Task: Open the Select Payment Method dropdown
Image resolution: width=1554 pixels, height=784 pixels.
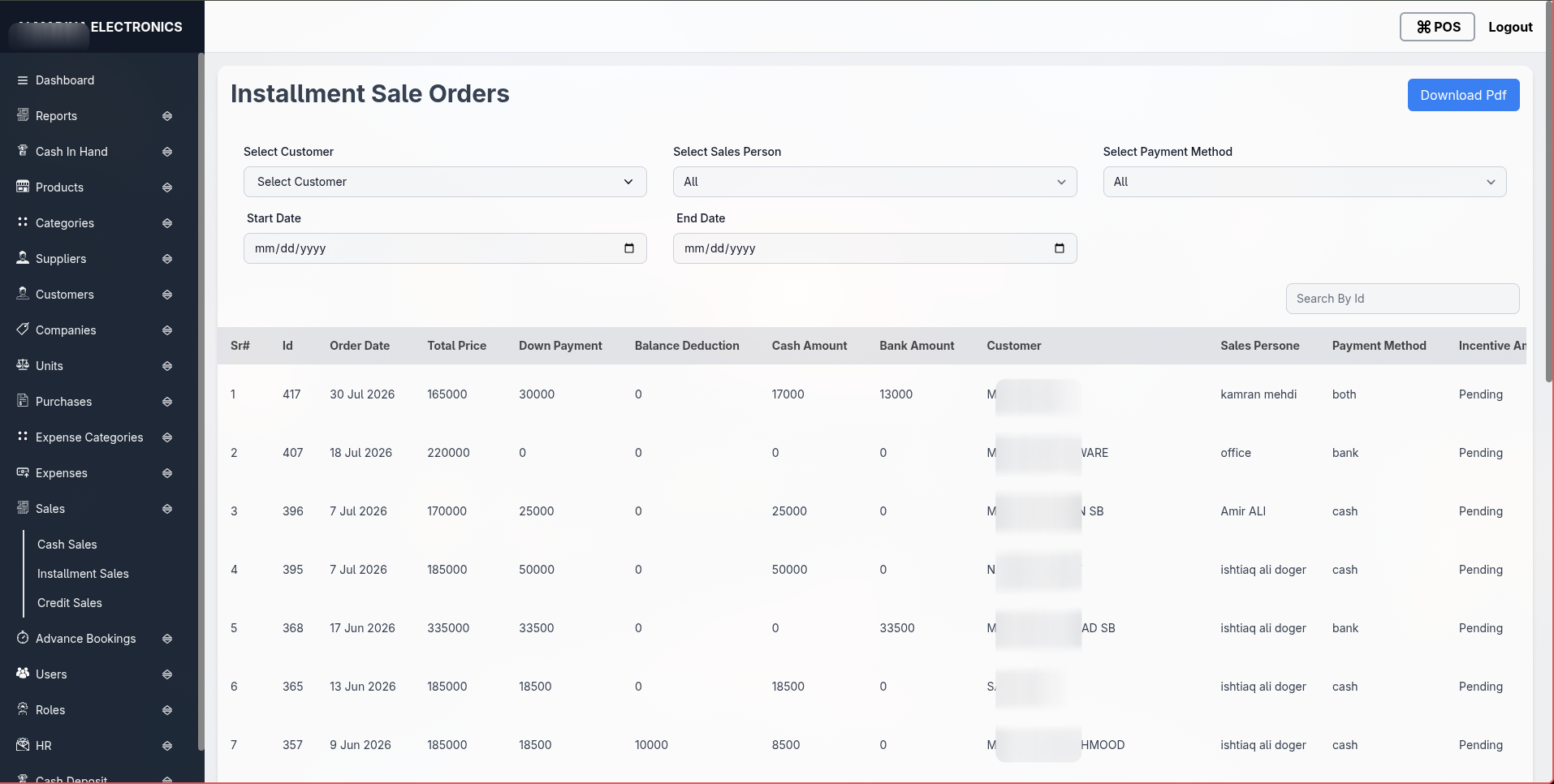Action: 1305,182
